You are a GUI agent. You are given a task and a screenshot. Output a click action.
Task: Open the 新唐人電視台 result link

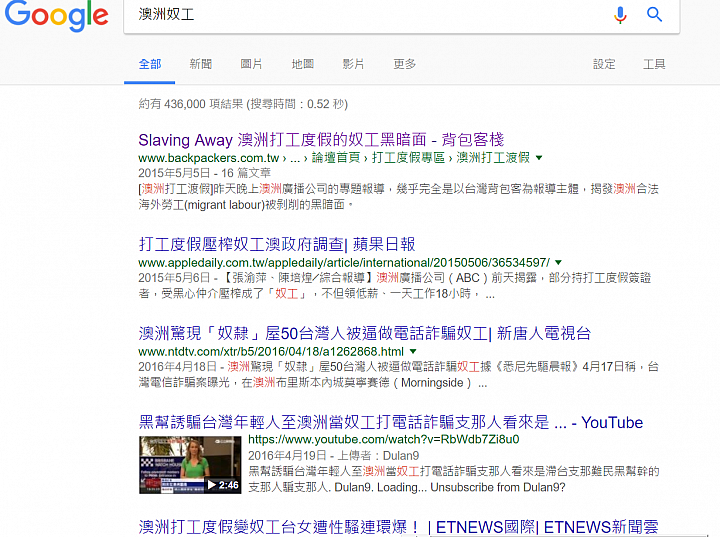(x=365, y=334)
